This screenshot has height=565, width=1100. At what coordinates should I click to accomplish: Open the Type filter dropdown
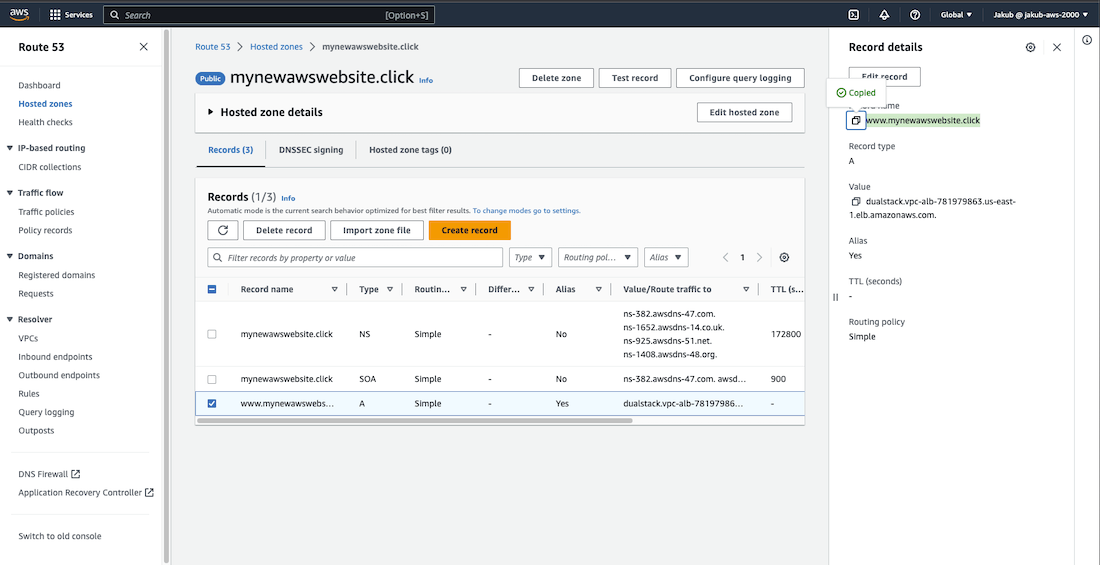point(530,258)
